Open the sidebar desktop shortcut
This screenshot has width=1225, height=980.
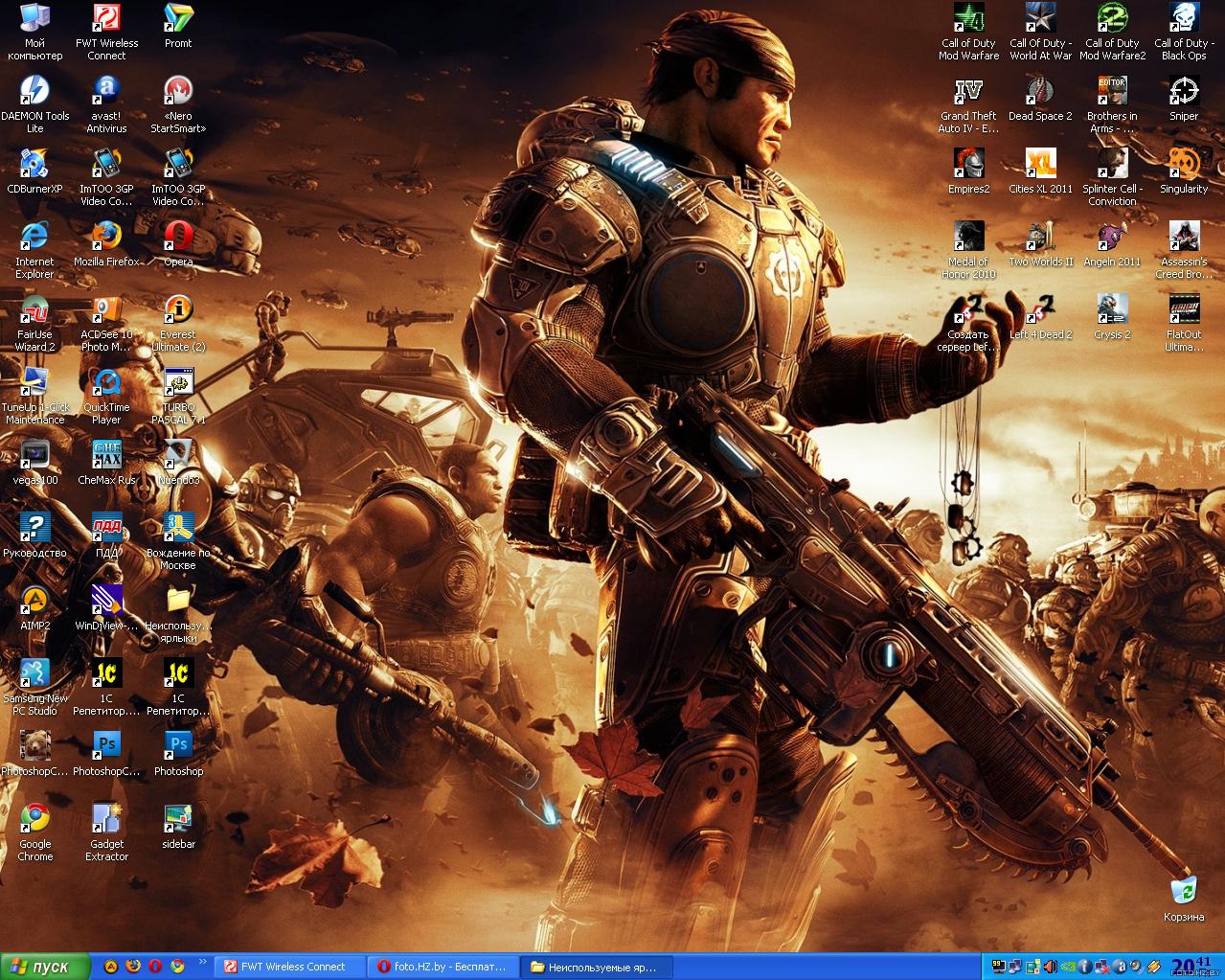pos(178,826)
